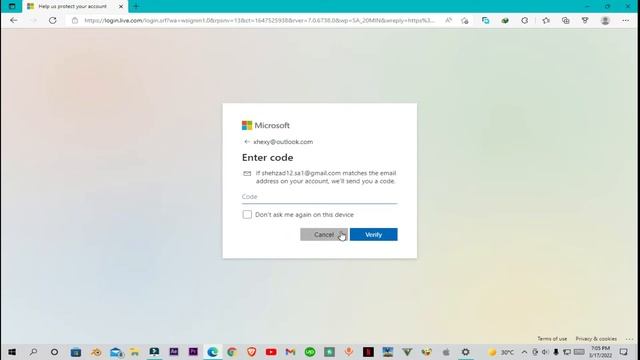Open Google Chrome from taskbar
Screen dimensions: 640x360
(232, 352)
